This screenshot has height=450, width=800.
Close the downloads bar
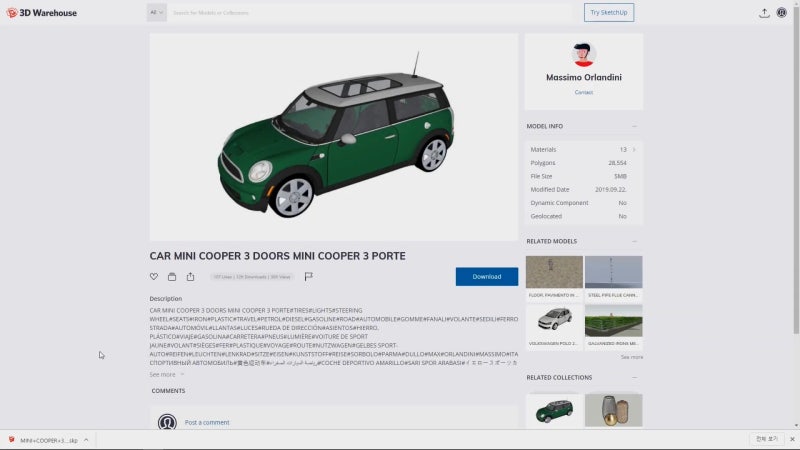point(792,439)
